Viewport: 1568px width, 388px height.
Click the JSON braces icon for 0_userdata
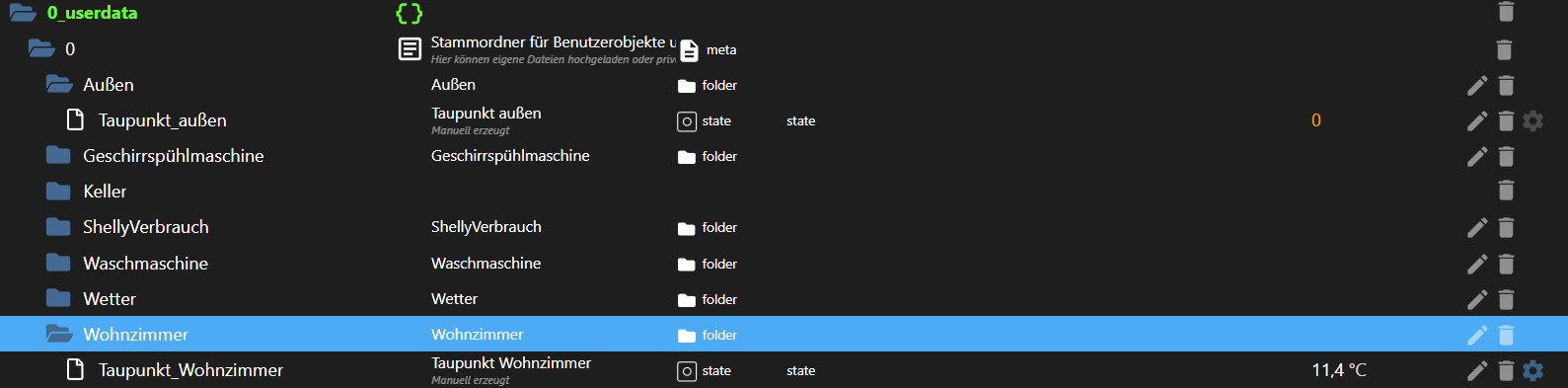(x=409, y=13)
